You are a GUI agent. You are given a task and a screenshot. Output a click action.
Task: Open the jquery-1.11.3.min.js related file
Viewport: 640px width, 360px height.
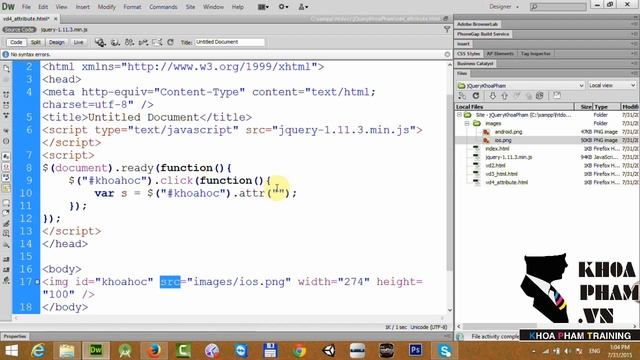pos(64,29)
